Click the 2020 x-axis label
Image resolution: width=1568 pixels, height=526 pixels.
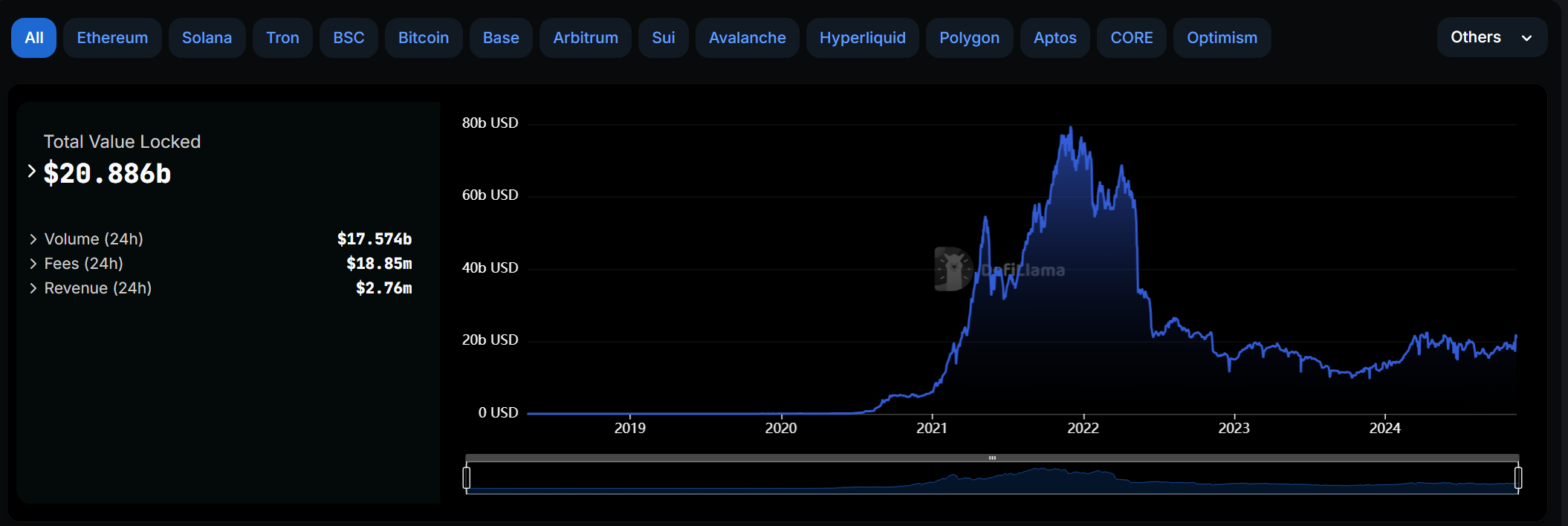pos(781,428)
